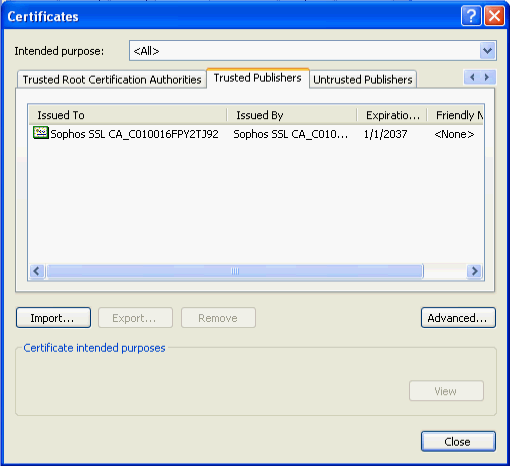Image resolution: width=510 pixels, height=466 pixels.
Task: Click the View button
Action: (446, 391)
